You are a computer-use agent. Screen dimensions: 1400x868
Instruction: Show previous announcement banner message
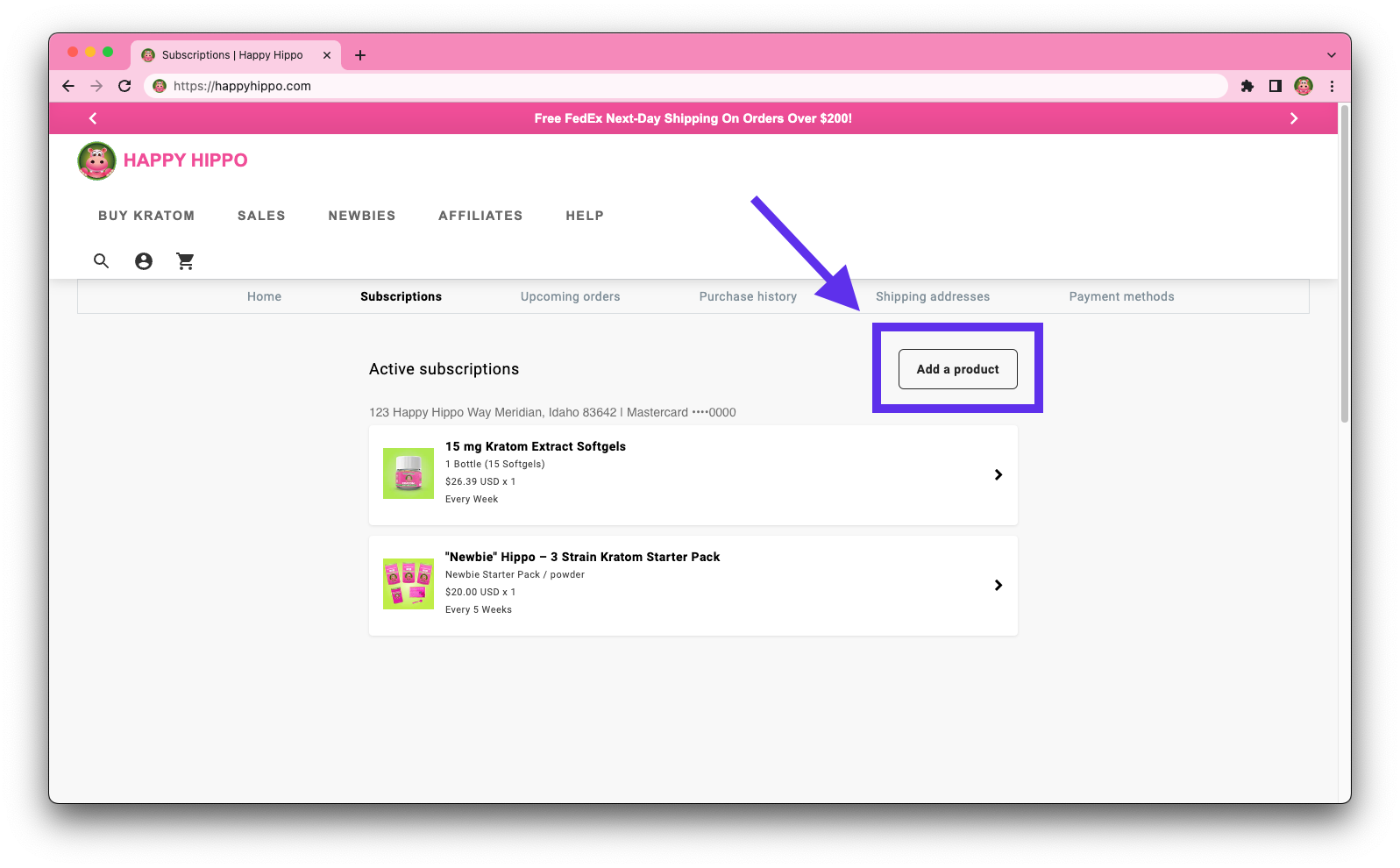coord(93,118)
